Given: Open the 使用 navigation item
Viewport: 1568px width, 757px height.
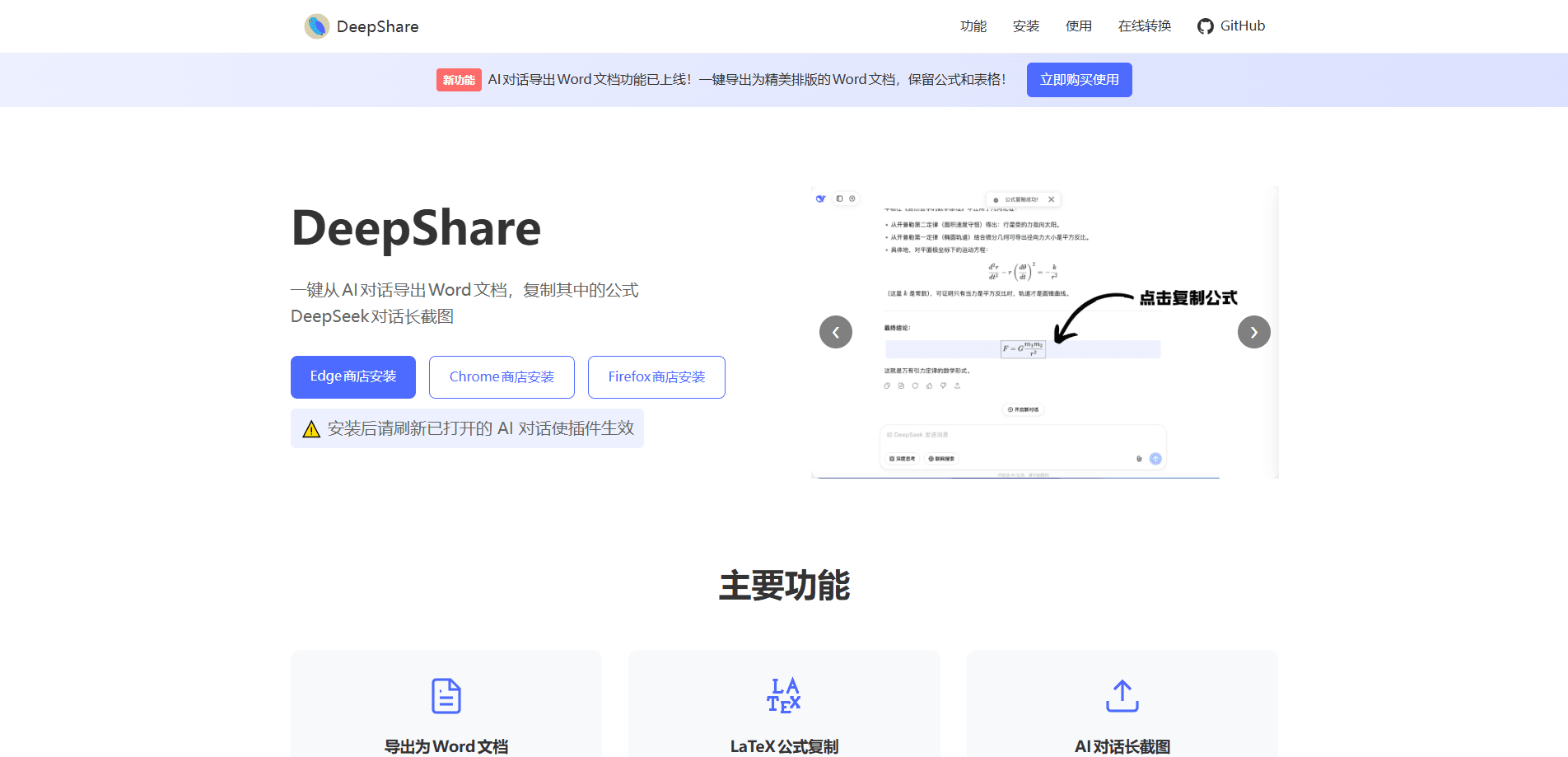Looking at the screenshot, I should tap(1079, 26).
